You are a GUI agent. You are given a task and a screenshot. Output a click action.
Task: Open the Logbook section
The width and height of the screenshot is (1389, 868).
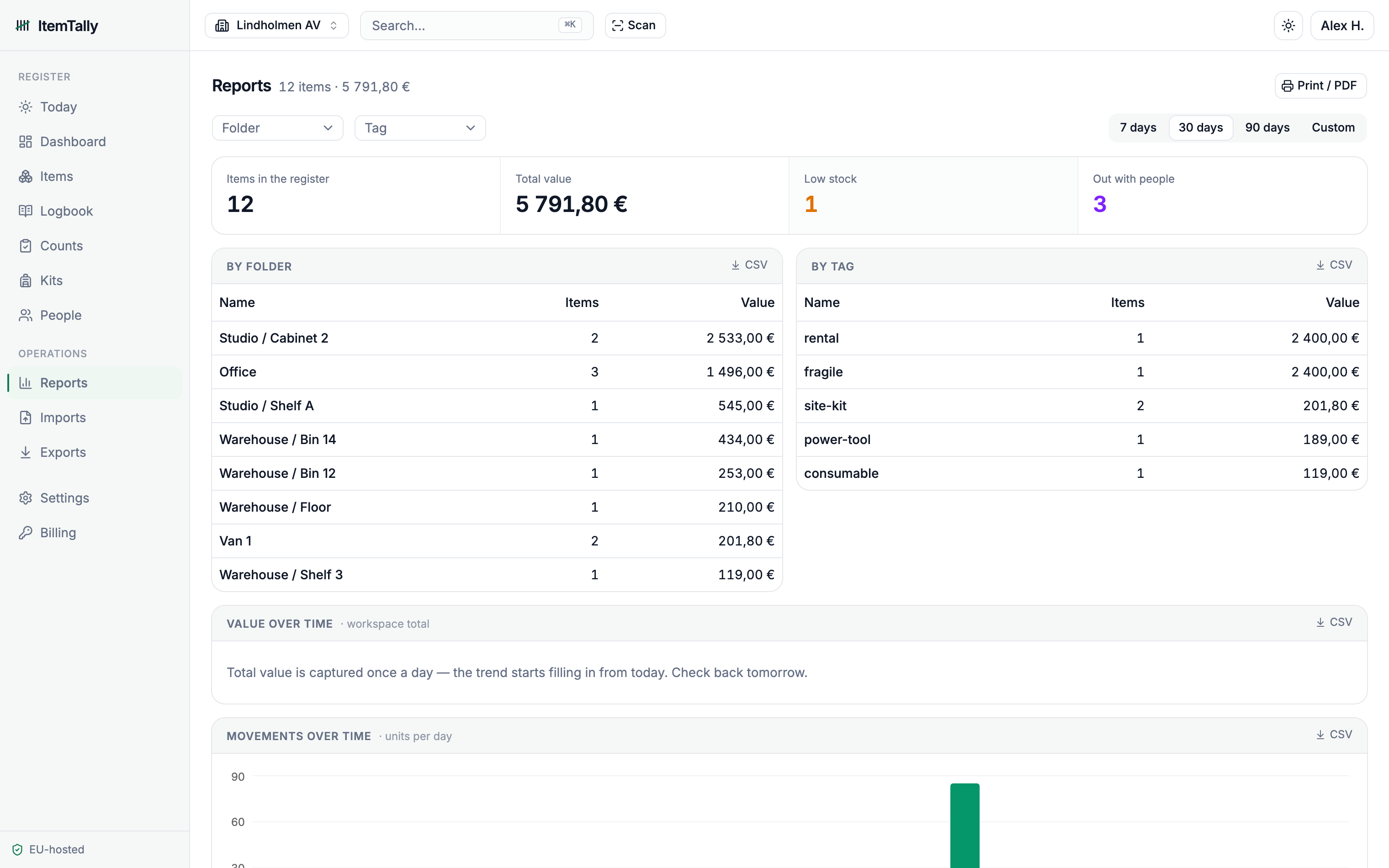pyautogui.click(x=95, y=211)
